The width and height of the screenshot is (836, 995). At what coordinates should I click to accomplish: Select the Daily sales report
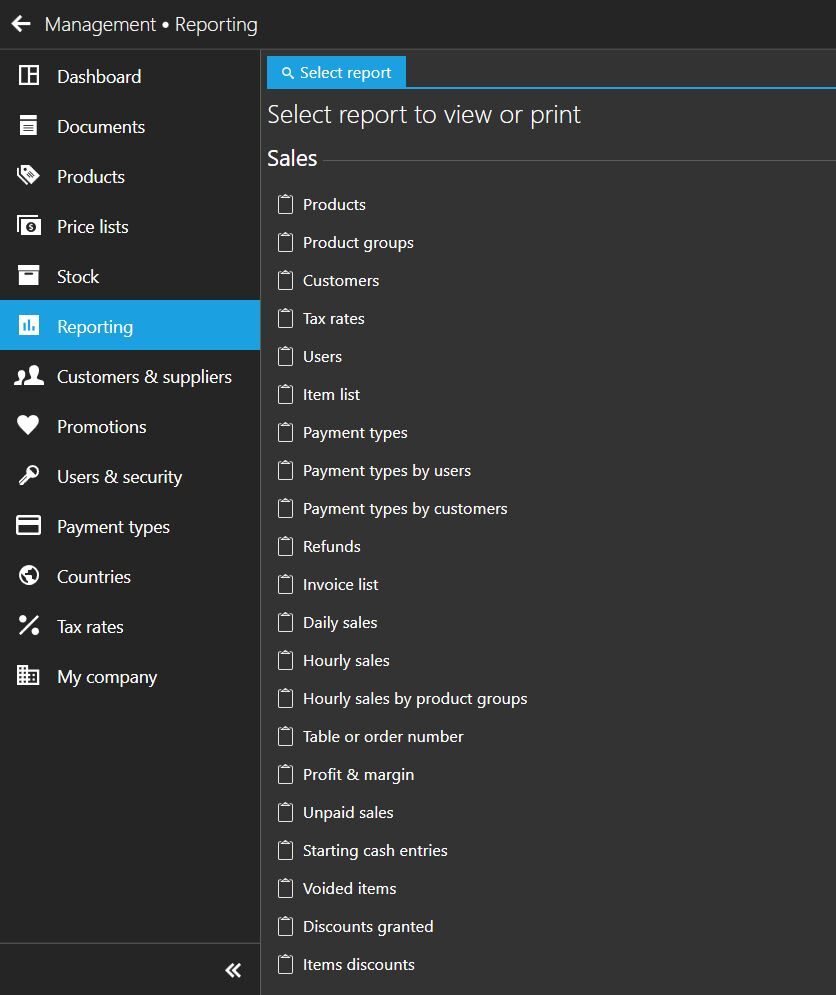tap(340, 623)
